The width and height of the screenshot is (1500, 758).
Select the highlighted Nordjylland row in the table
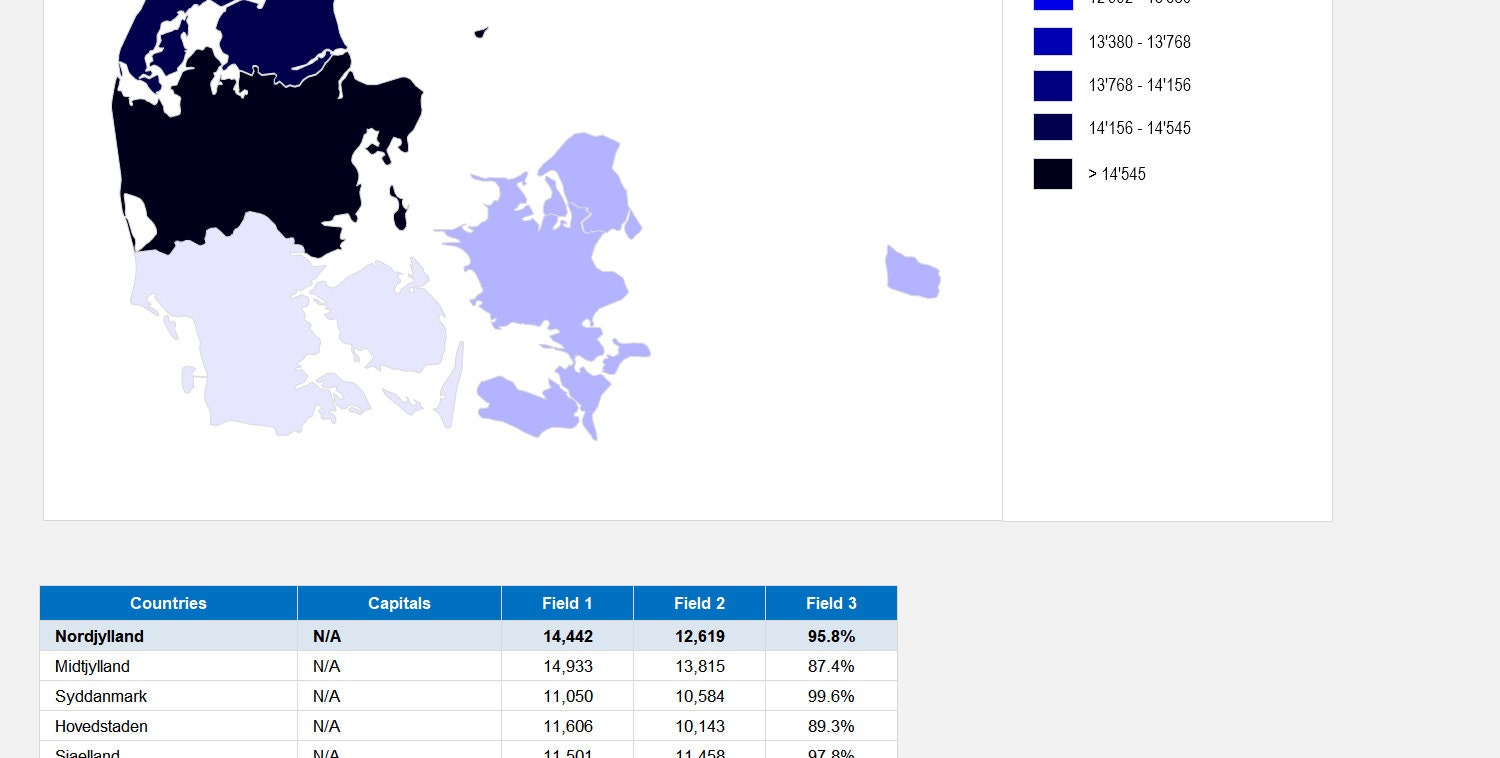(x=167, y=636)
